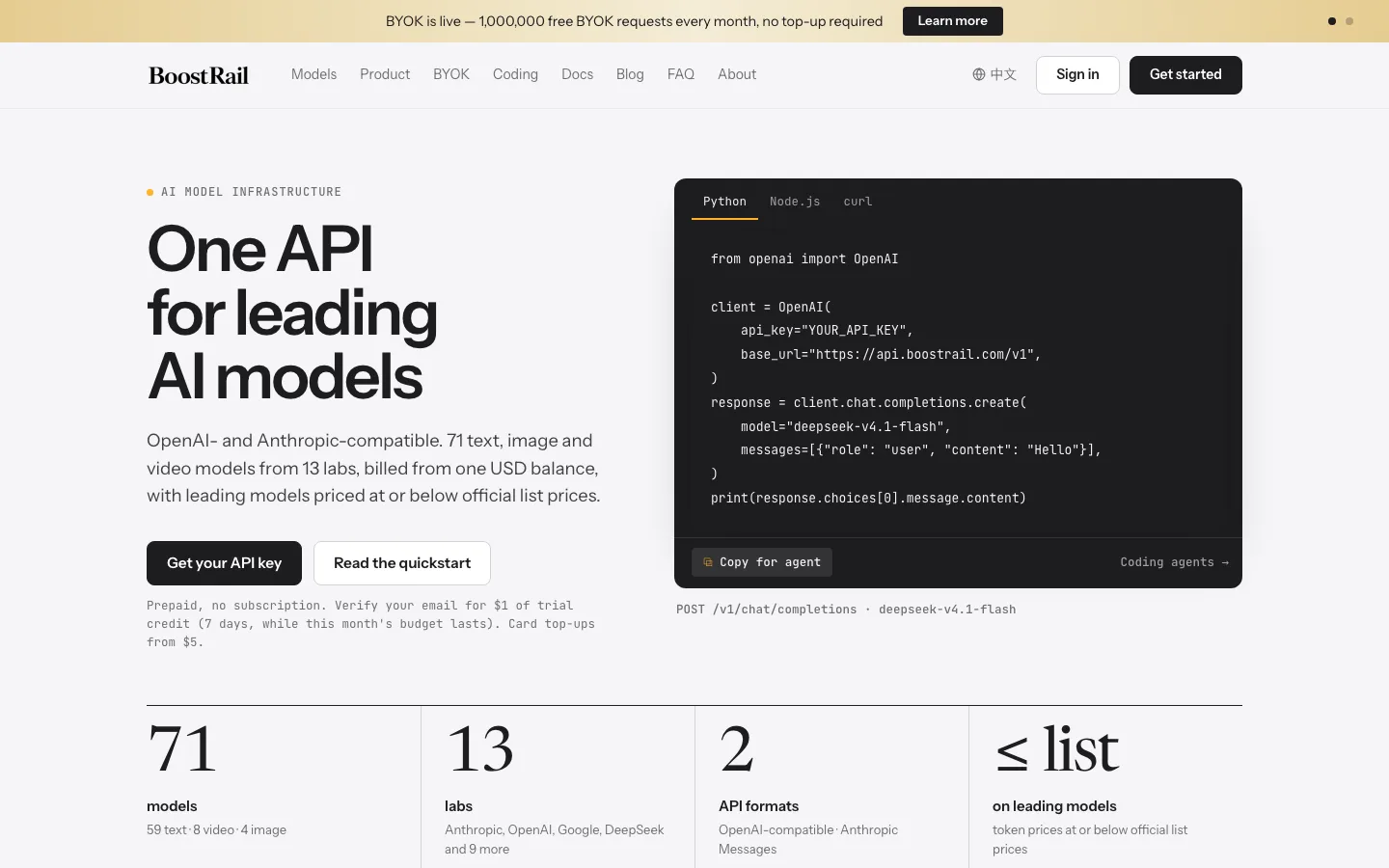1389x868 pixels.
Task: Click the code line model="deepseek-v4.1-flash"
Action: [x=846, y=426]
